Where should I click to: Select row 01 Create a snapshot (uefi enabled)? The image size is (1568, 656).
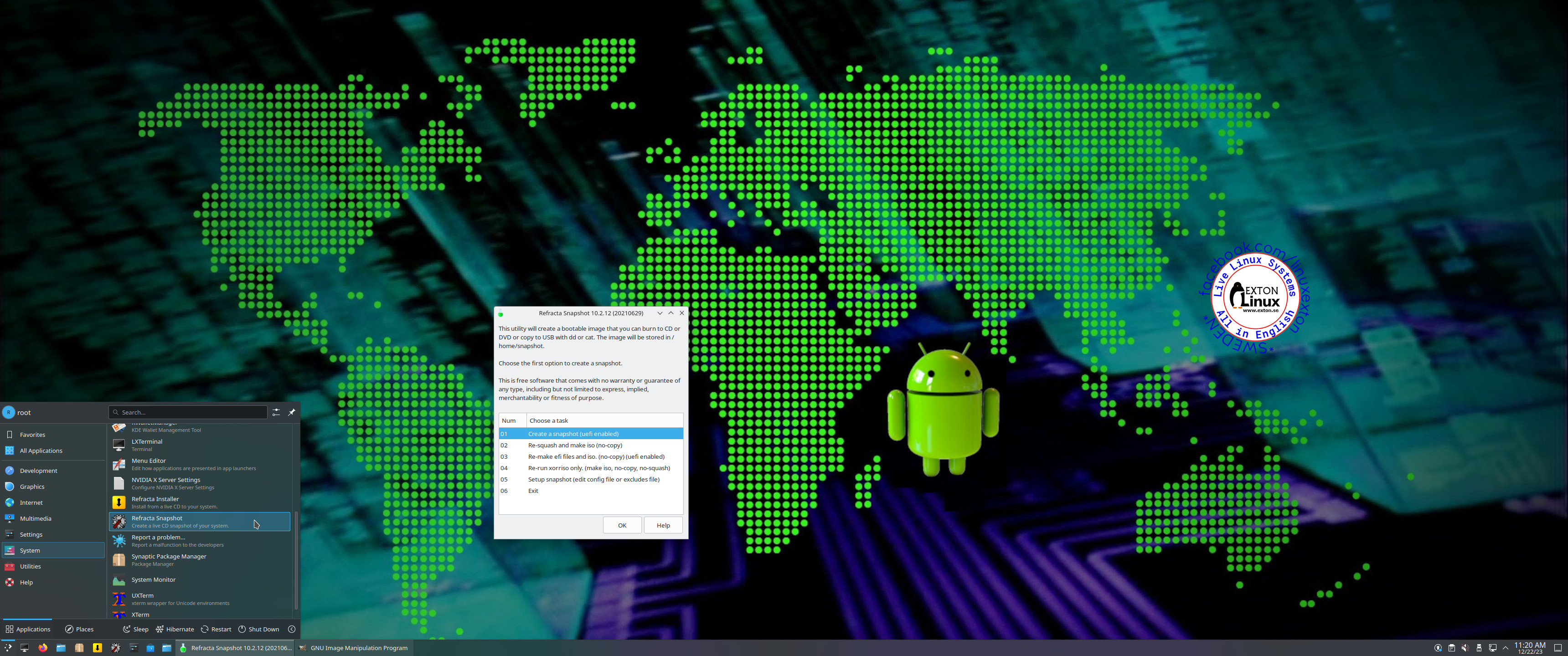(590, 433)
